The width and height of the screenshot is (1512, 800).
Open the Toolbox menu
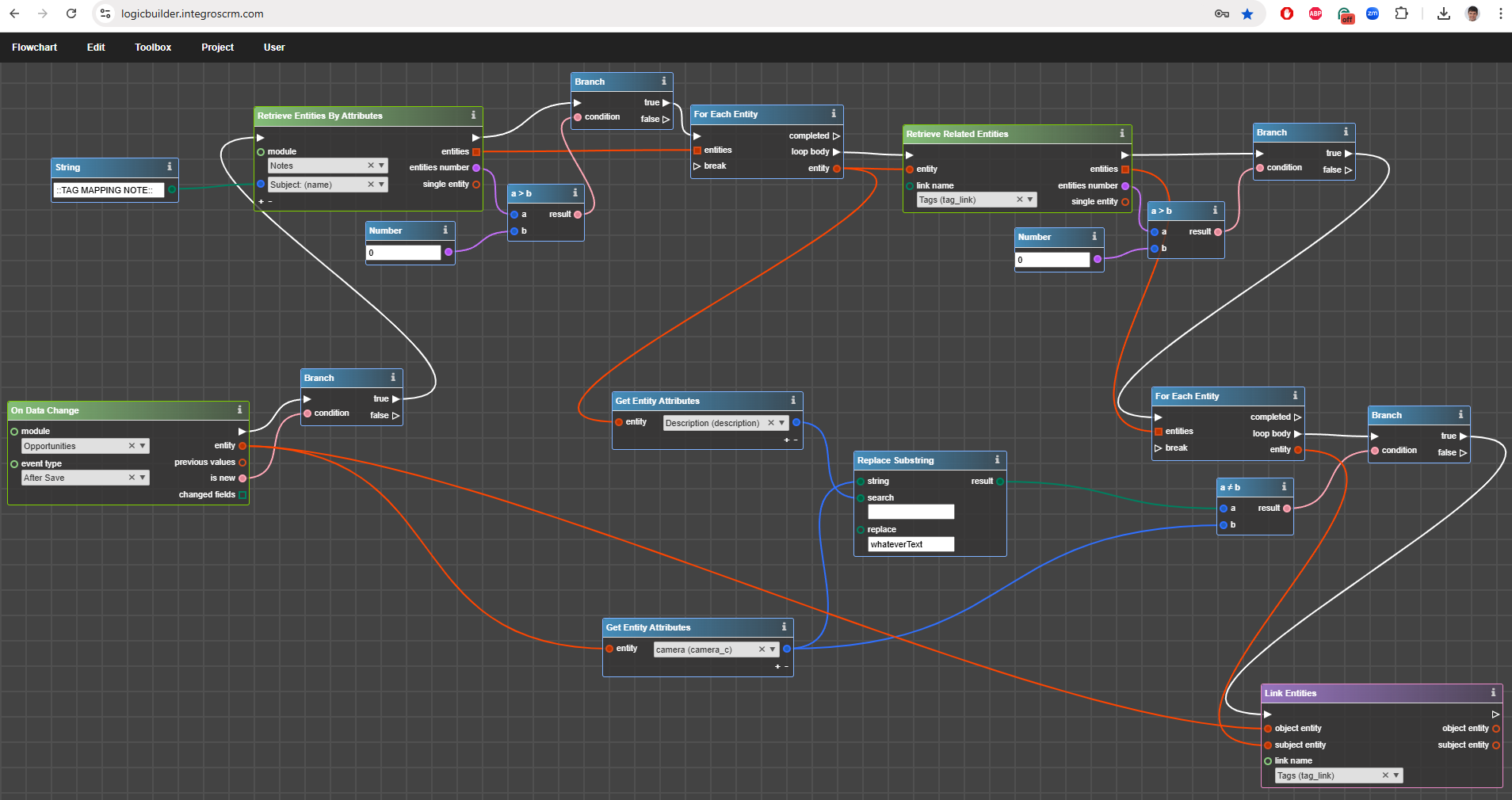coord(153,48)
